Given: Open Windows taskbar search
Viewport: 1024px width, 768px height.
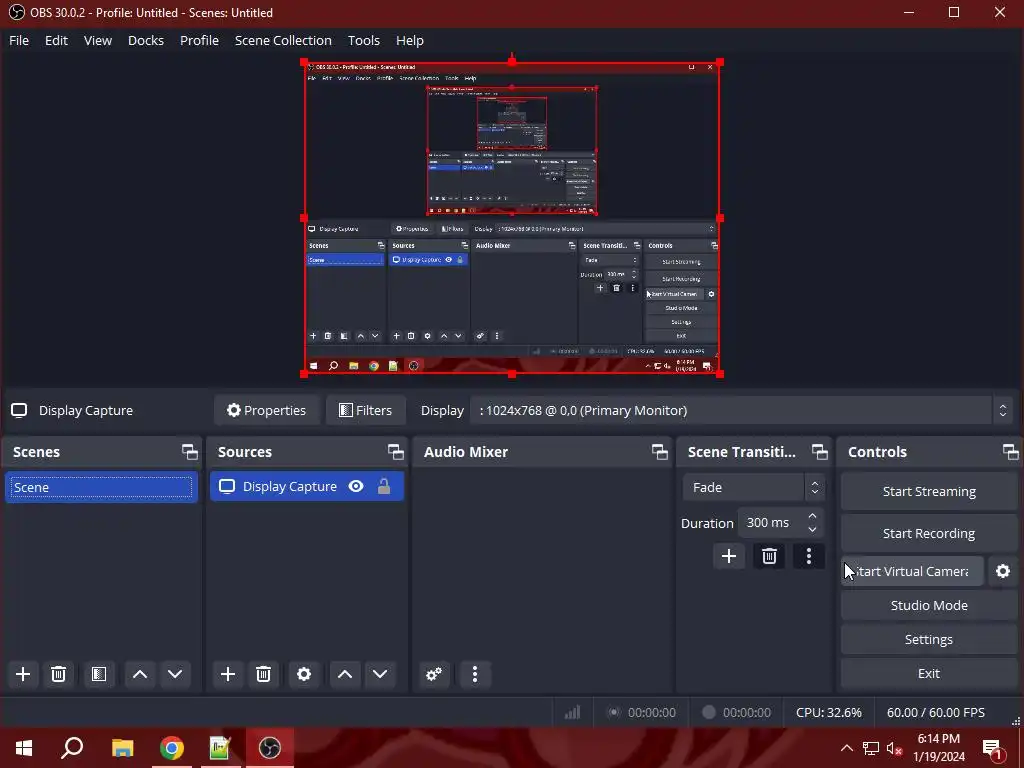Looking at the screenshot, I should [72, 748].
